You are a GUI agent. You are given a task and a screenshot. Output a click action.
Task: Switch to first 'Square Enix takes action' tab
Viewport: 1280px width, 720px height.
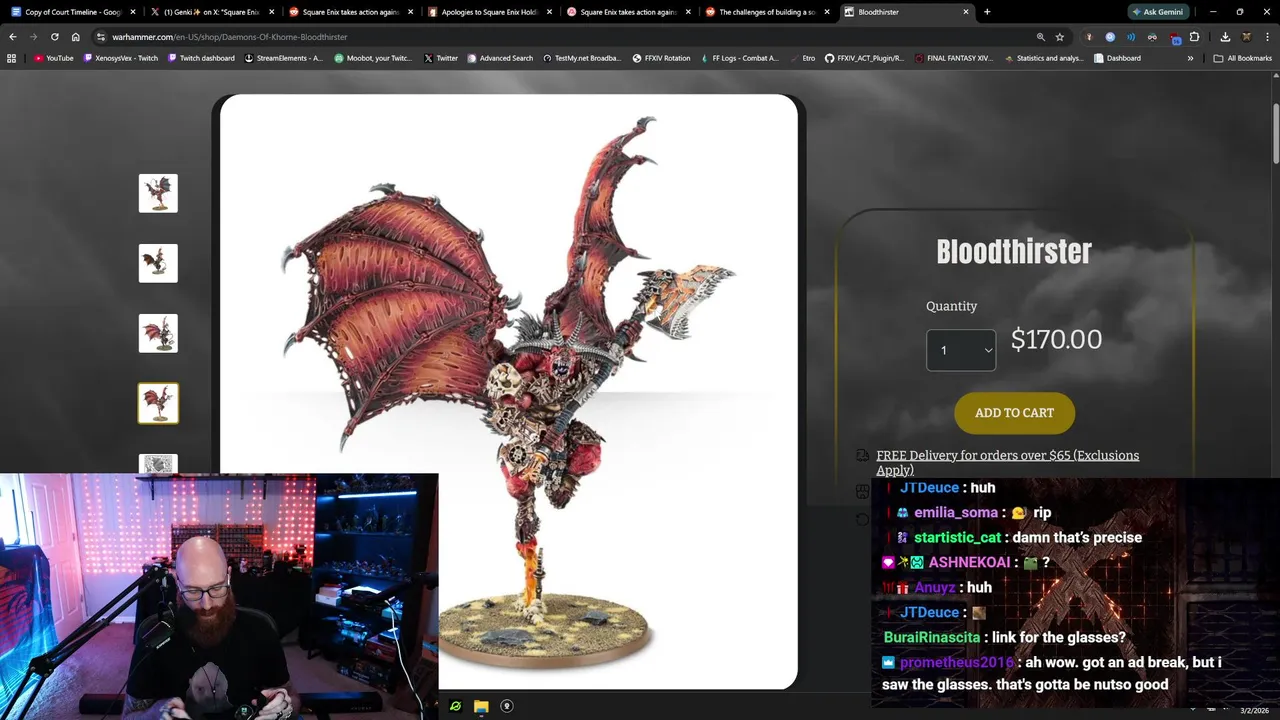click(349, 12)
